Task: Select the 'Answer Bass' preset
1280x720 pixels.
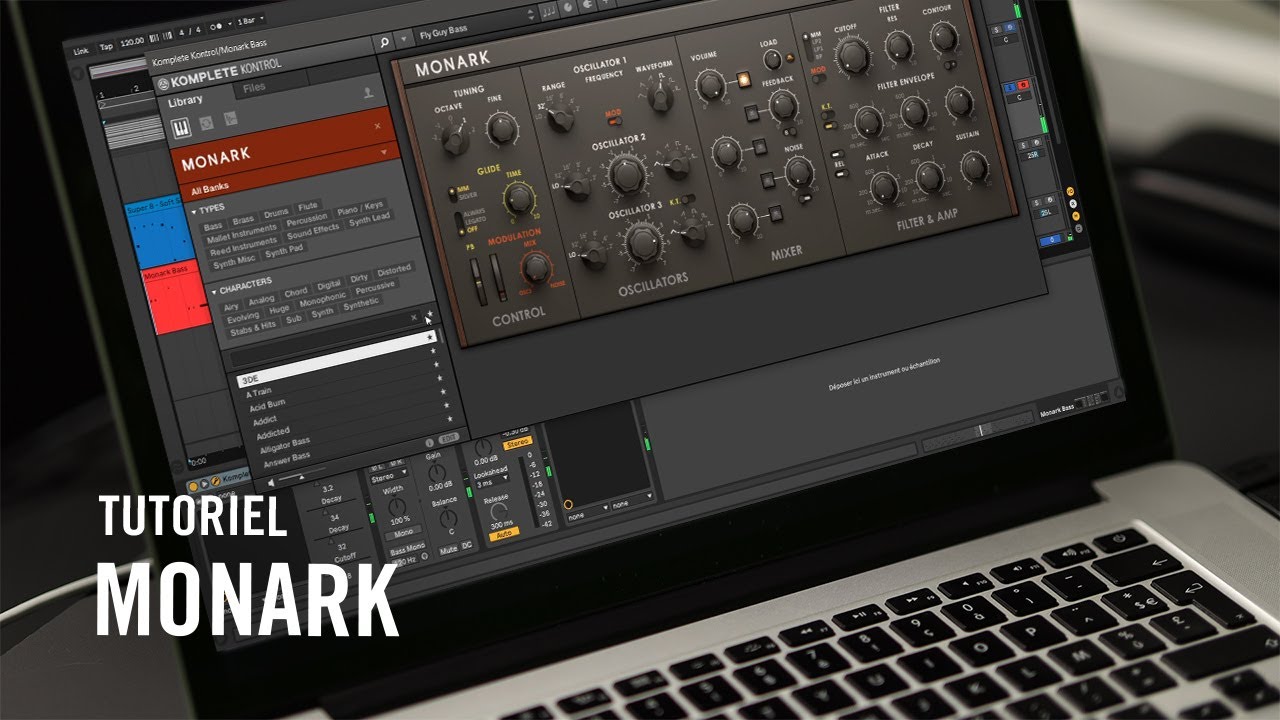Action: coord(285,460)
